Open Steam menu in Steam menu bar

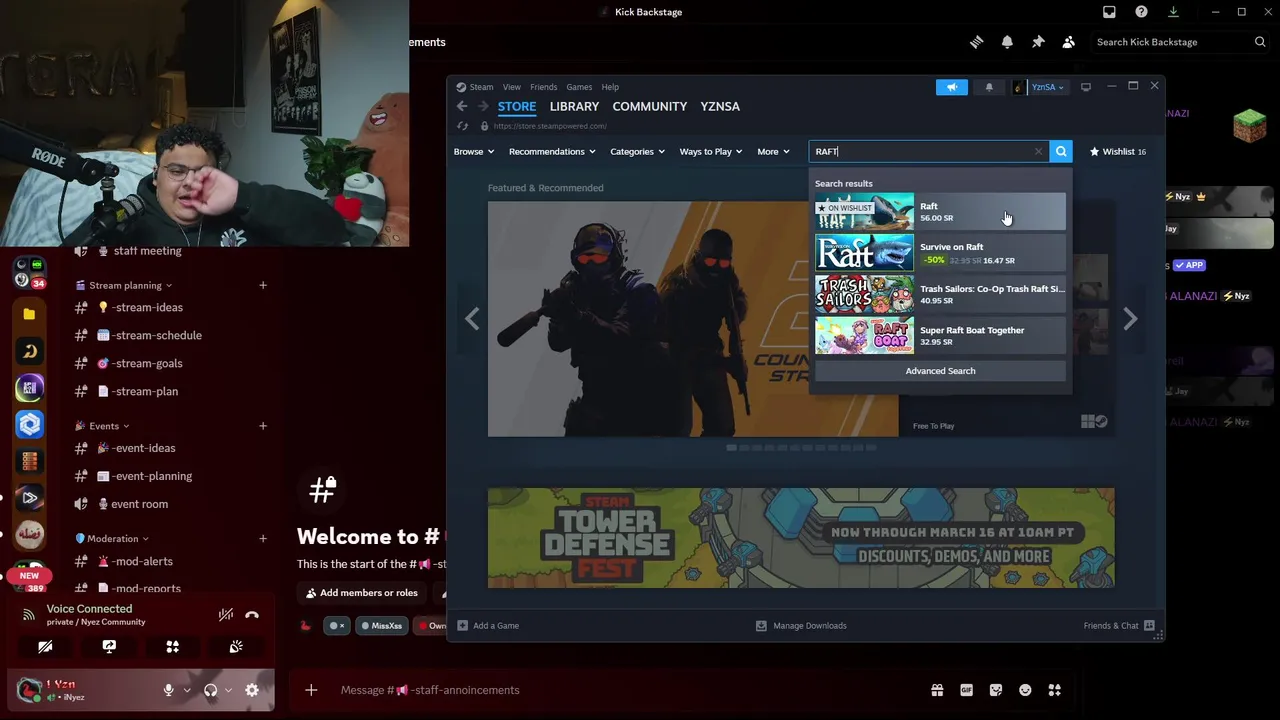click(x=481, y=87)
